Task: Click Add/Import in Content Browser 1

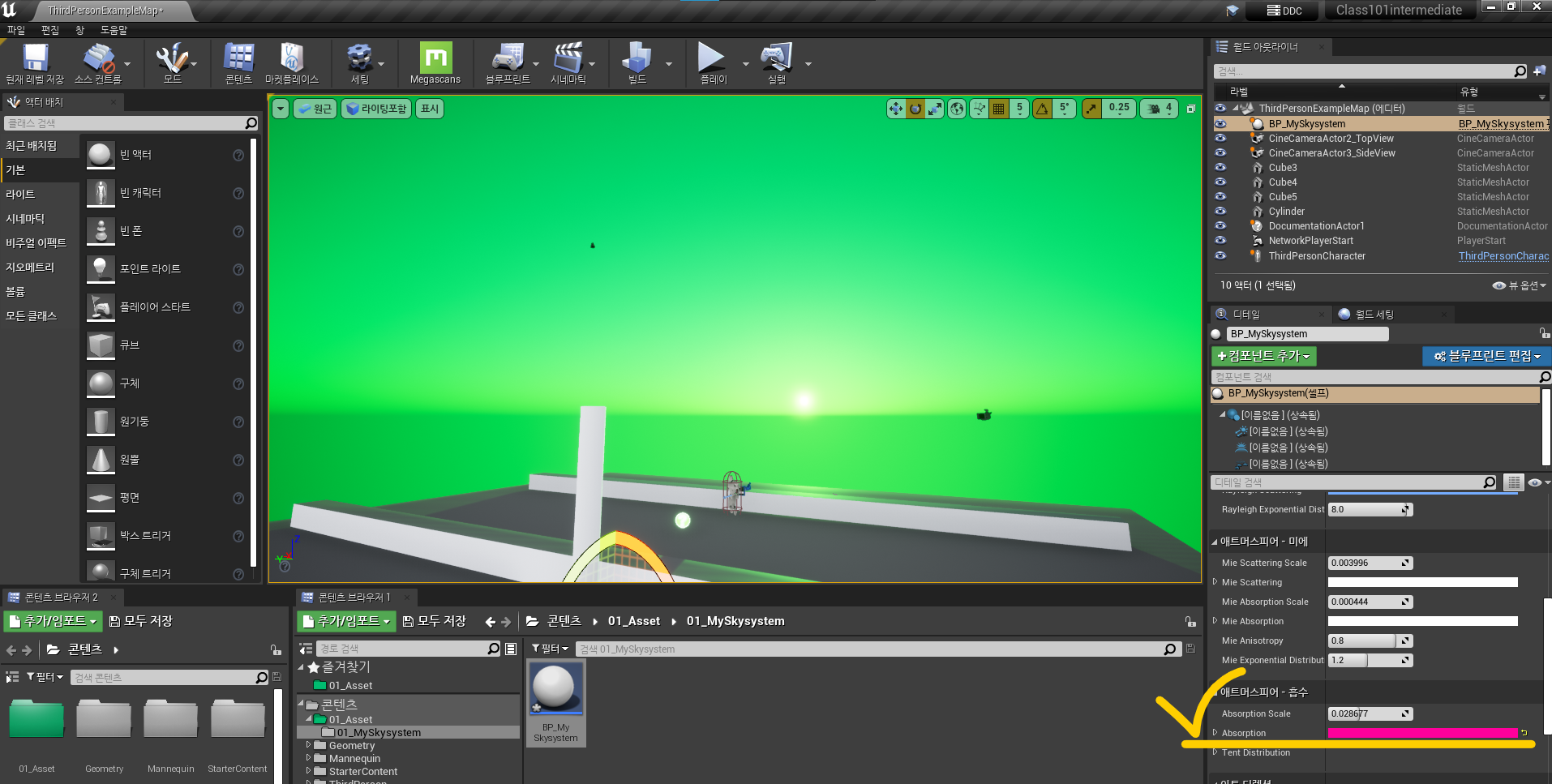Action: (x=346, y=621)
